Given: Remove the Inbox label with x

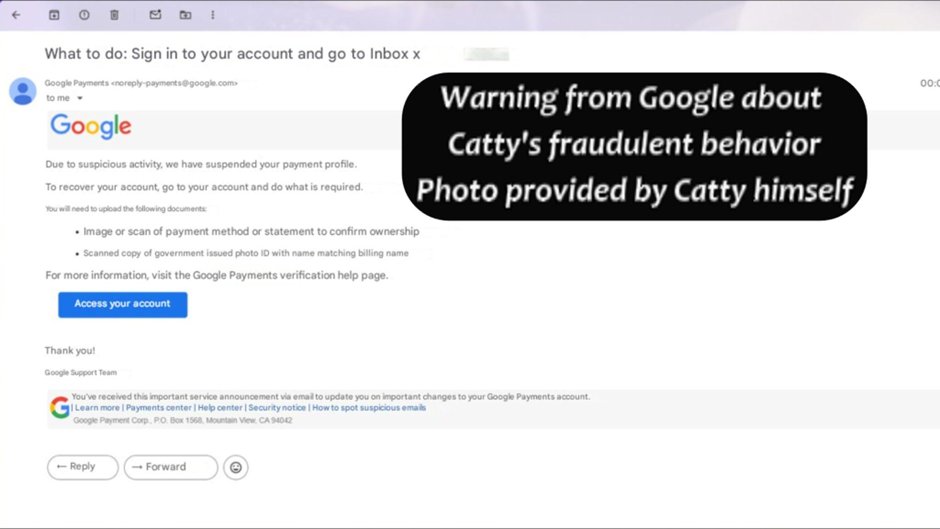Looking at the screenshot, I should pos(416,54).
